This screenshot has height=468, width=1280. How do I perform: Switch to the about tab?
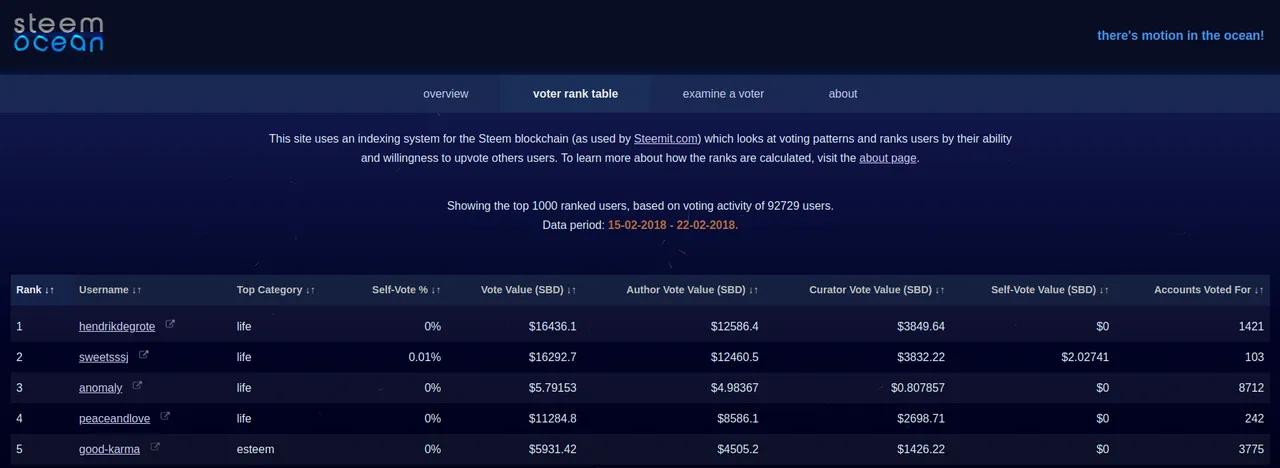click(x=843, y=94)
